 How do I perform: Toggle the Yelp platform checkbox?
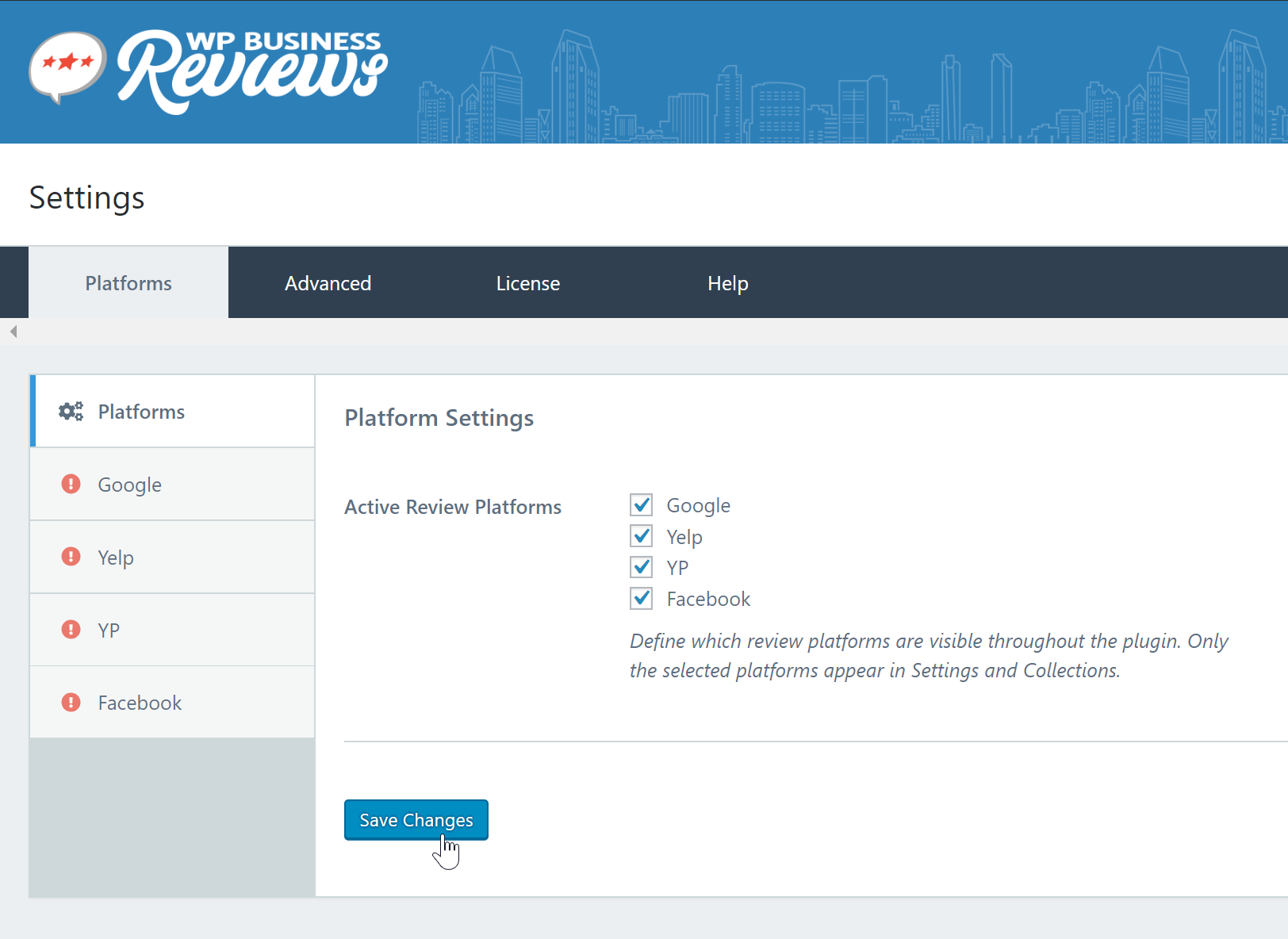coord(641,537)
